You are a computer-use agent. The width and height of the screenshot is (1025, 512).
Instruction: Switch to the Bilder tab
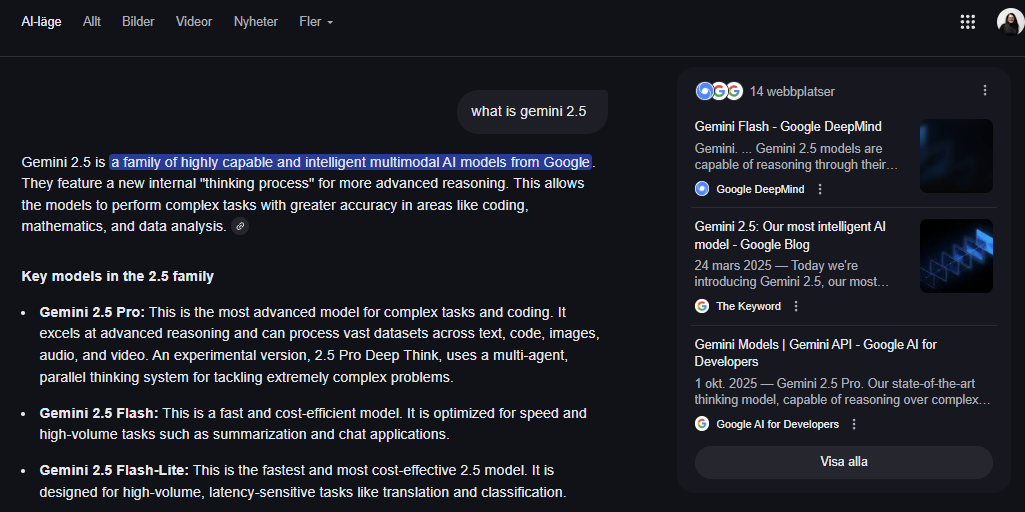(138, 22)
